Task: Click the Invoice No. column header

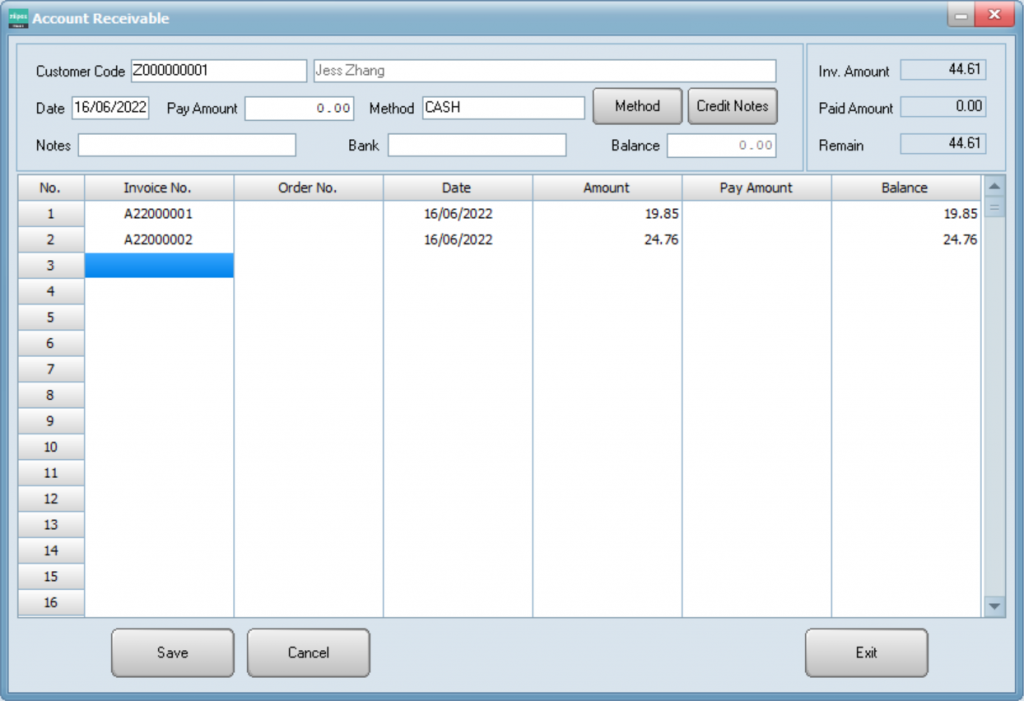Action: tap(158, 188)
